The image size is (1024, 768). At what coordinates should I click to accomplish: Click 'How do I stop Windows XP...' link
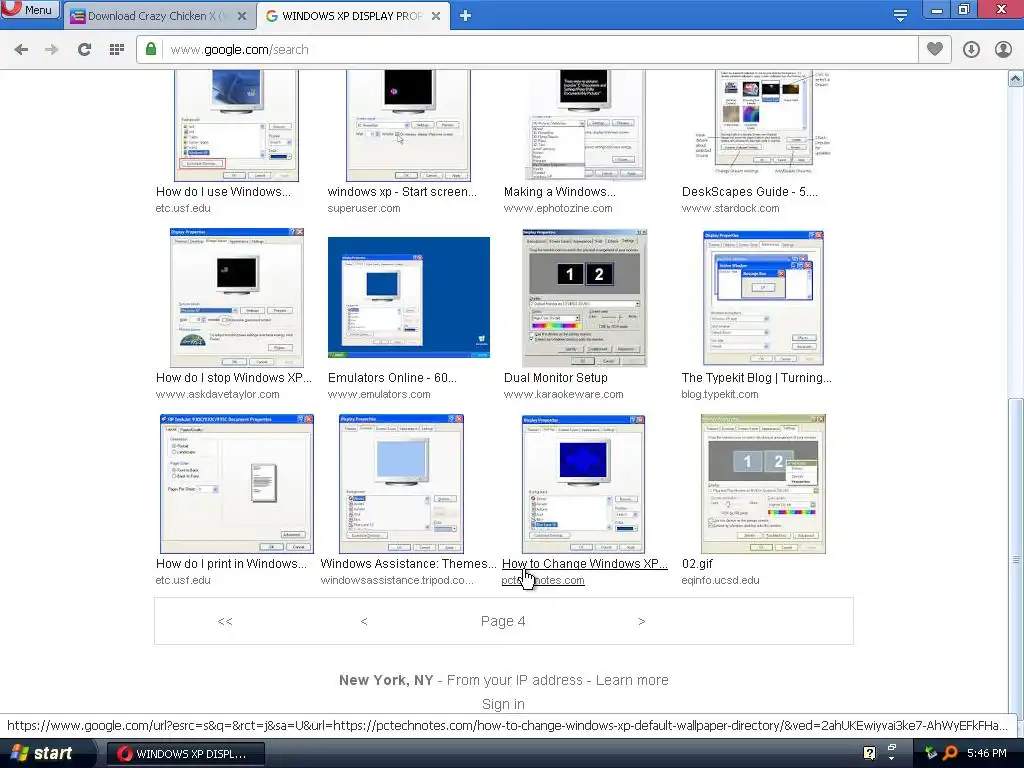point(234,377)
